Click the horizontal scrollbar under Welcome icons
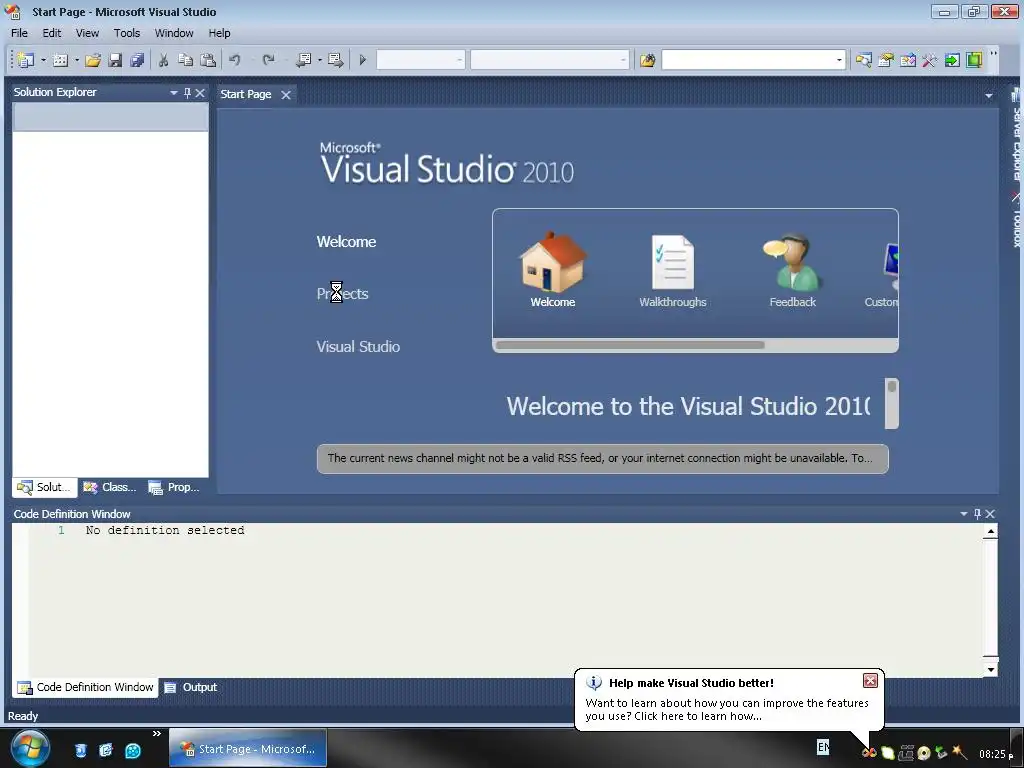1024x768 pixels. point(630,345)
